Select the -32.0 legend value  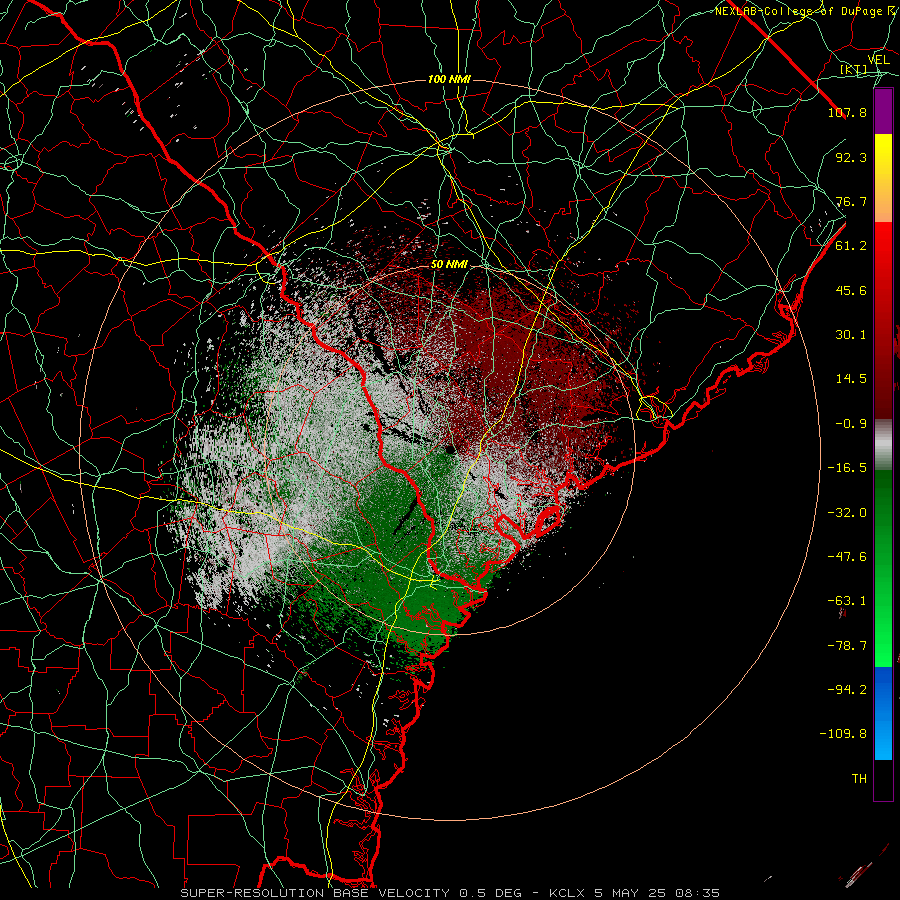click(x=847, y=513)
